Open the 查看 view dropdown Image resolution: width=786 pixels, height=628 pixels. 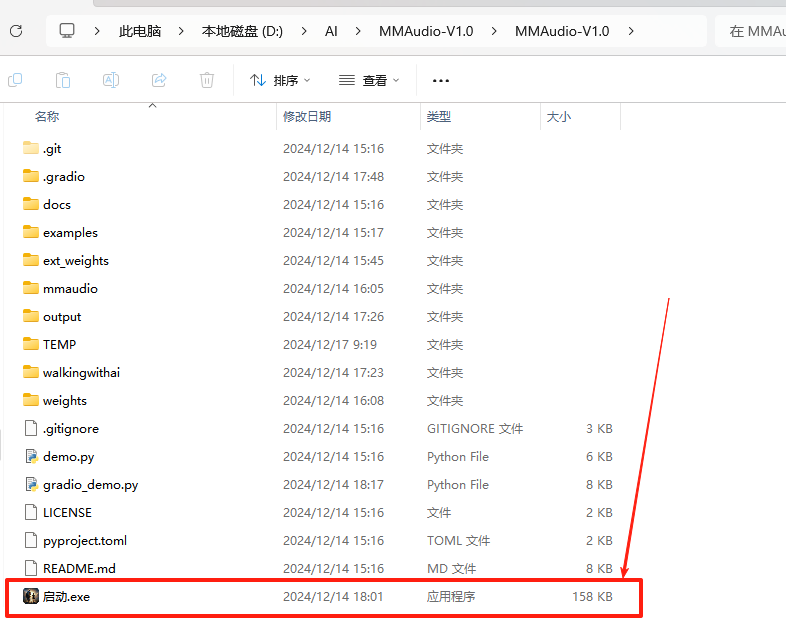369,80
